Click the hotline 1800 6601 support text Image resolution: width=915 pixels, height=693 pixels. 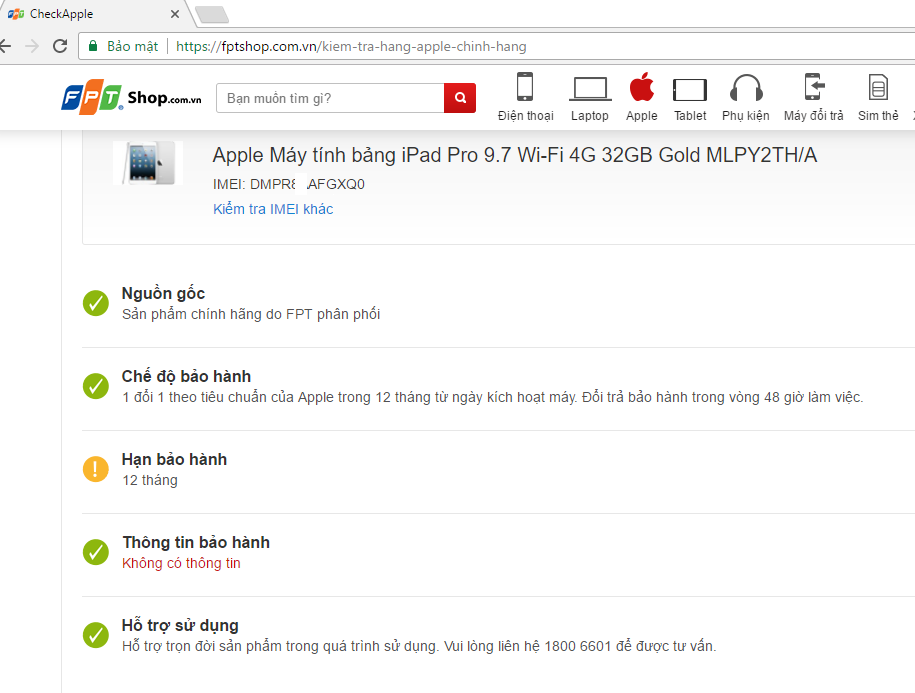pyautogui.click(x=419, y=646)
